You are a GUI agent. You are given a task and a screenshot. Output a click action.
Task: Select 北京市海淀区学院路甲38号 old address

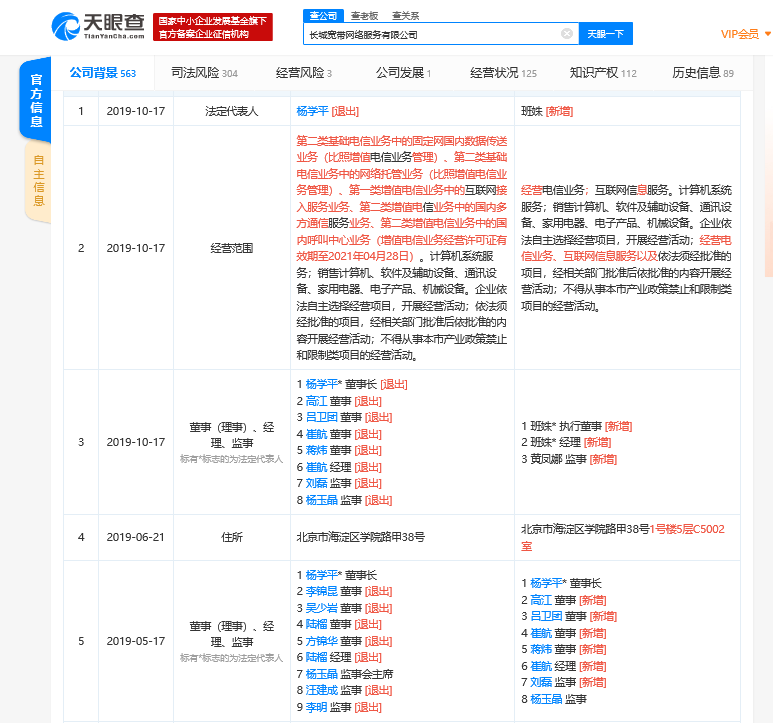[x=360, y=537]
